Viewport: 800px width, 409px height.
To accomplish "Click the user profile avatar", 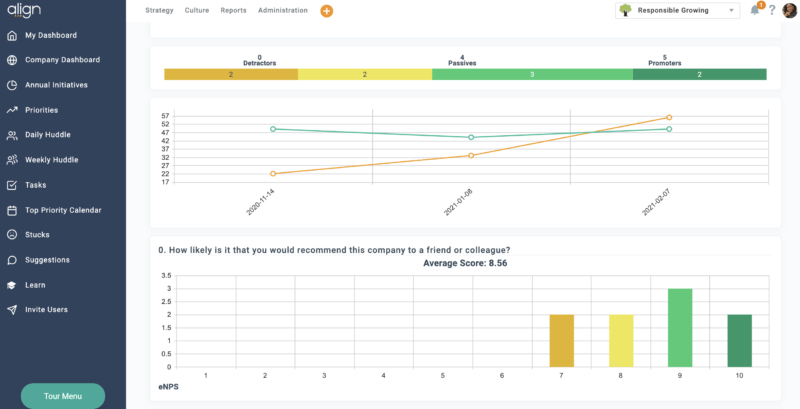I will click(x=790, y=10).
